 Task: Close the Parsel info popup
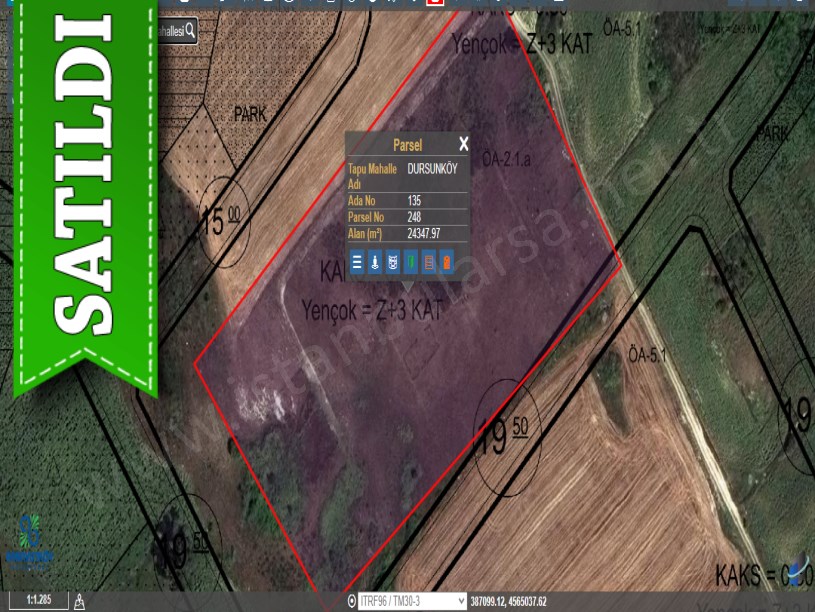[463, 144]
